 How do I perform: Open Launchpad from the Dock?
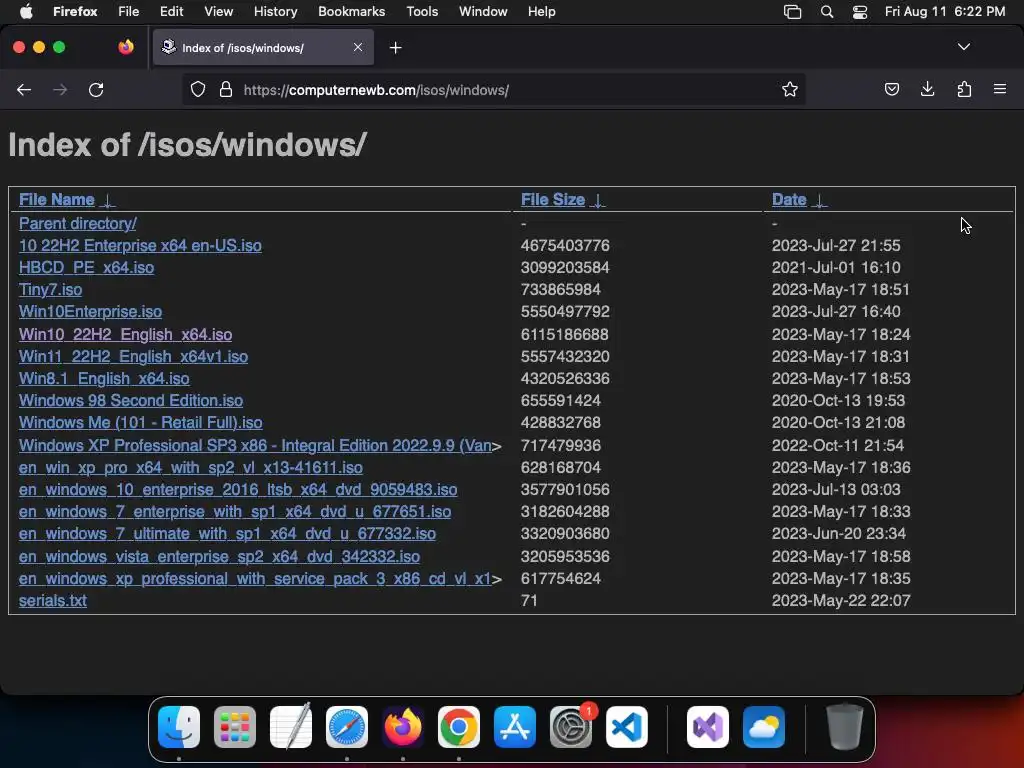(x=235, y=727)
